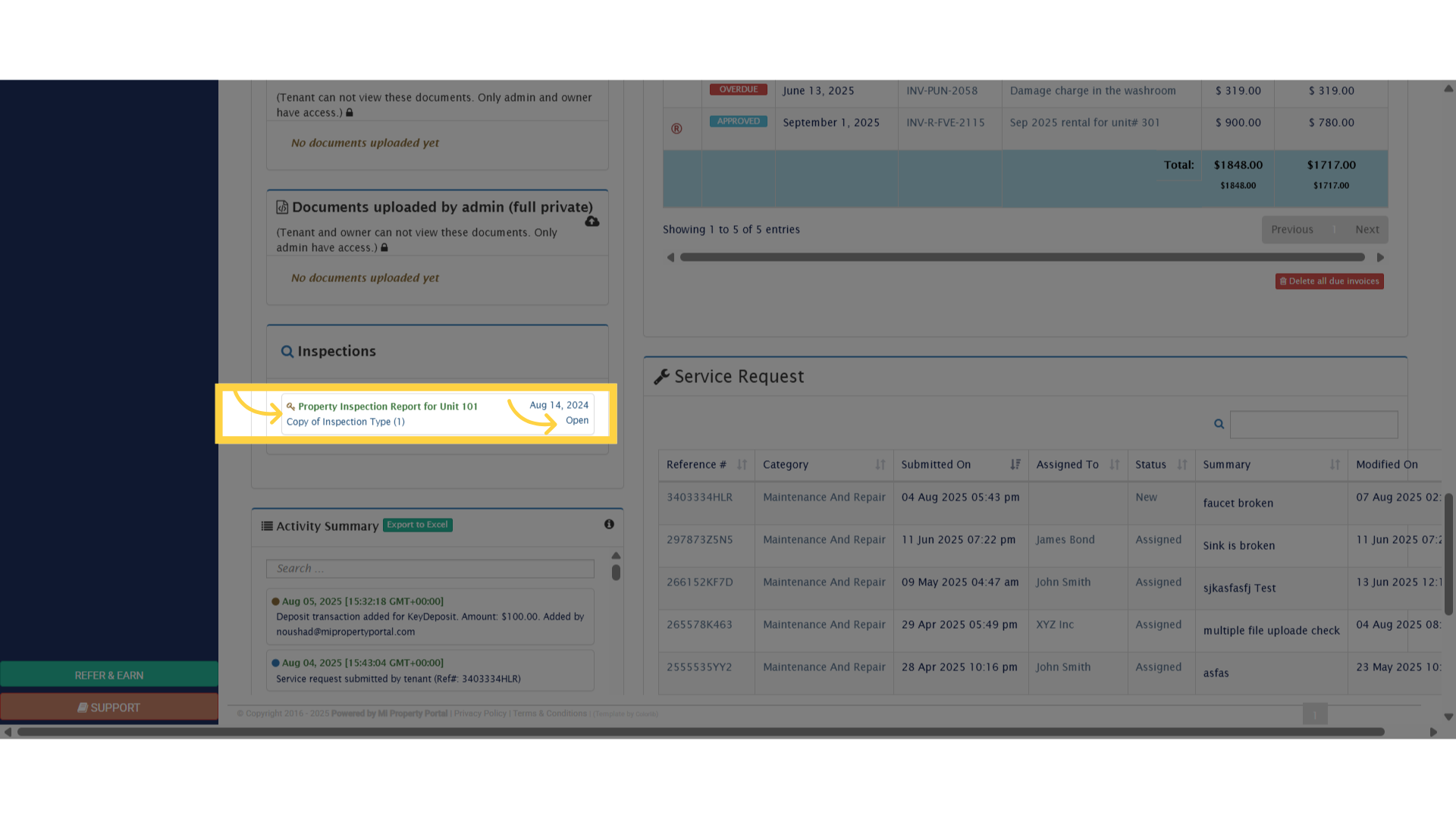Image resolution: width=1456 pixels, height=819 pixels.
Task: Click bottom page horizontal scrollbar
Action: click(701, 733)
